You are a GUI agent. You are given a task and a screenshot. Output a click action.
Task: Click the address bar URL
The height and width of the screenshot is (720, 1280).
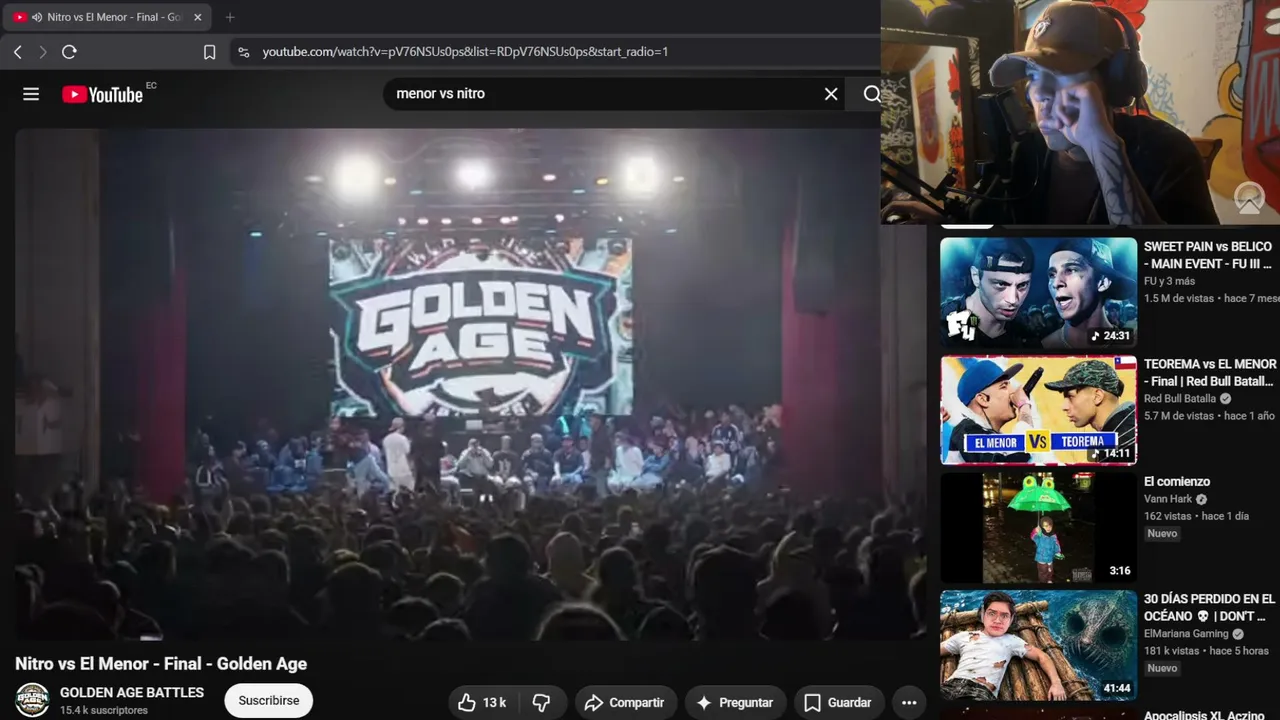(465, 52)
